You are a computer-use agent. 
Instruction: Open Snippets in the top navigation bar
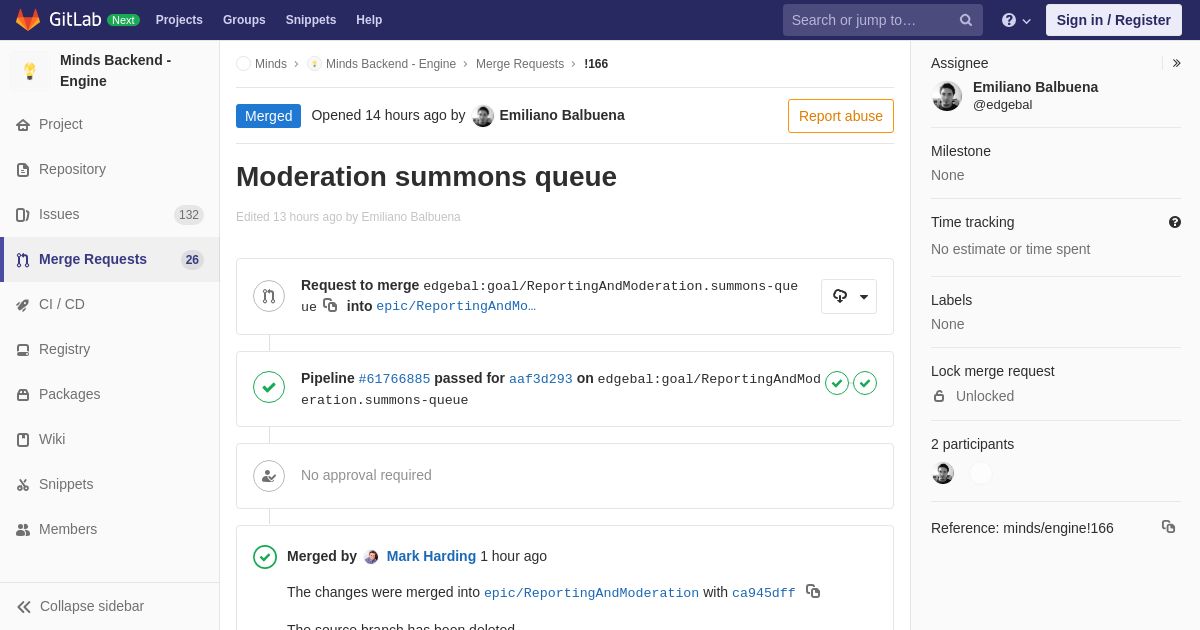(x=311, y=20)
